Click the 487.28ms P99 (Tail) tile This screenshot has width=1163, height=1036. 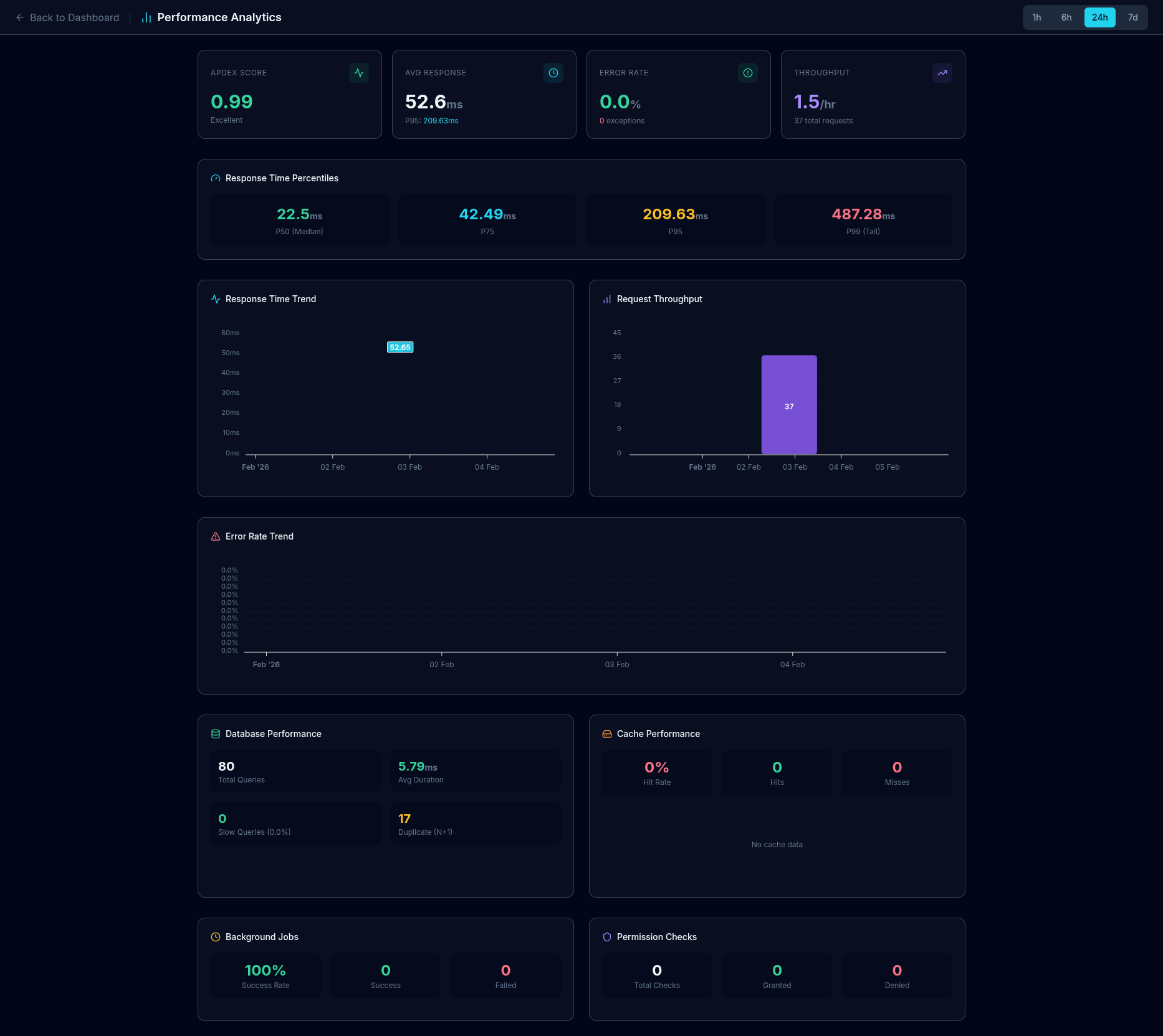[x=863, y=221]
